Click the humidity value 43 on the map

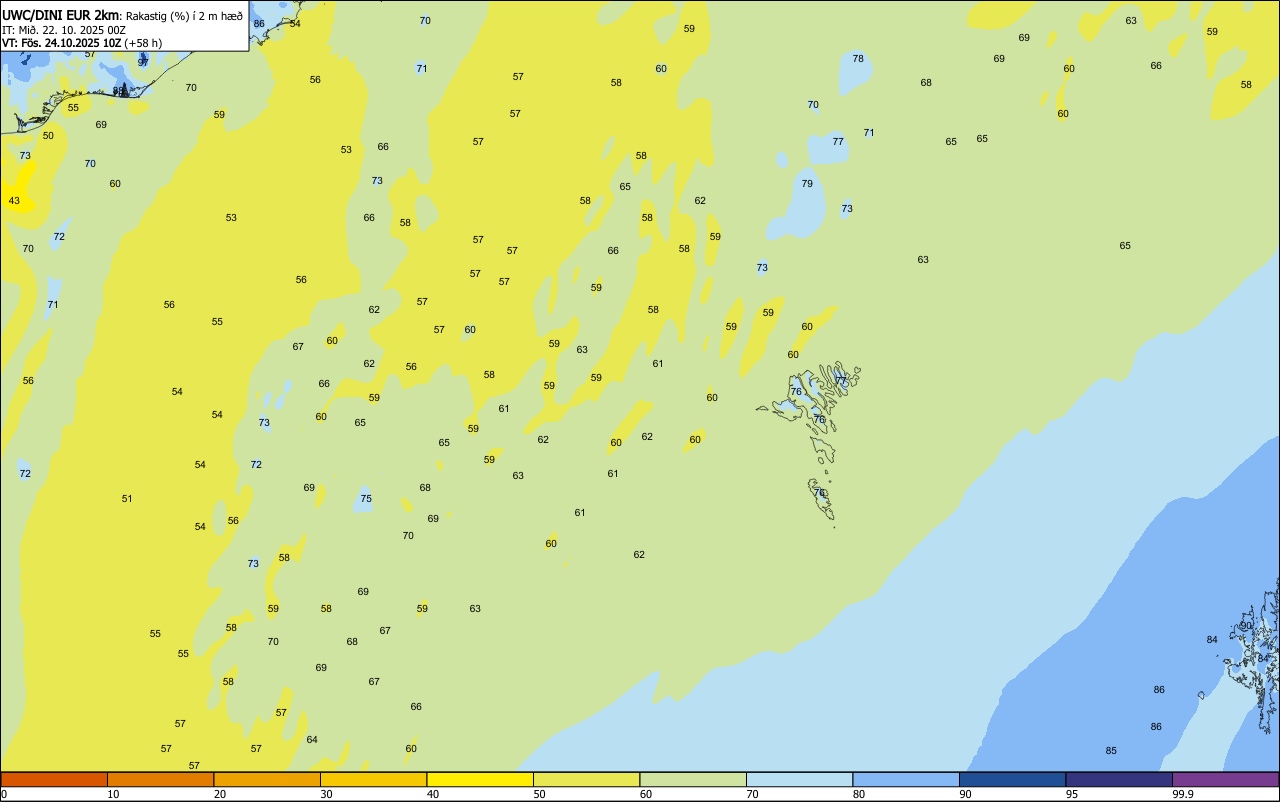coord(14,201)
